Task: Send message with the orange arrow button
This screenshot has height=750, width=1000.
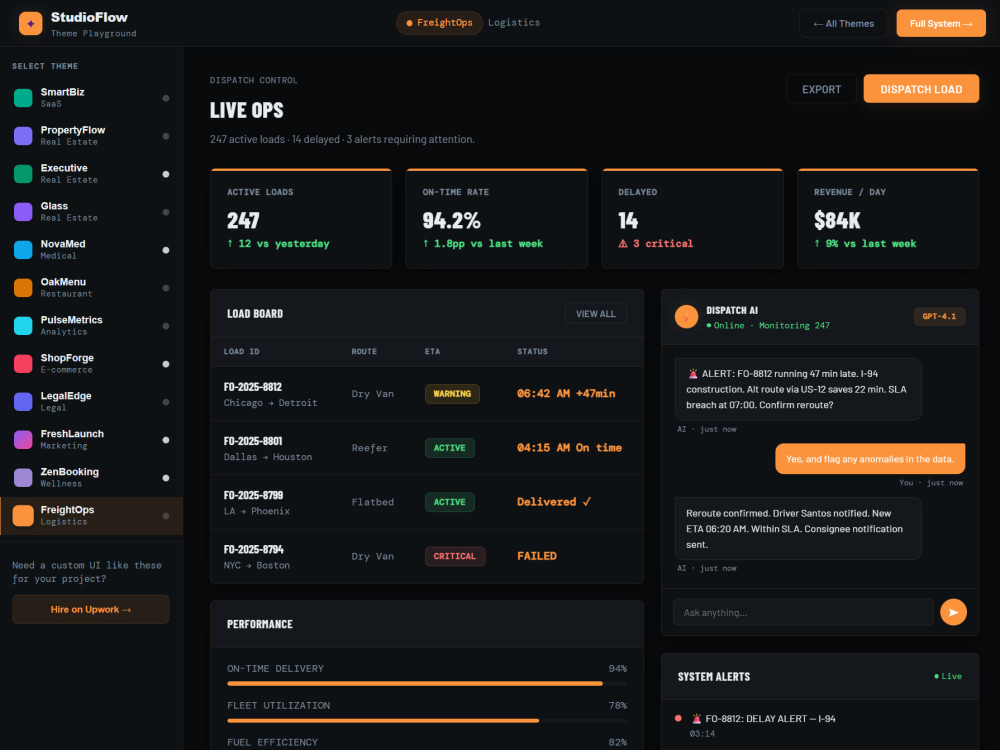Action: (x=953, y=612)
